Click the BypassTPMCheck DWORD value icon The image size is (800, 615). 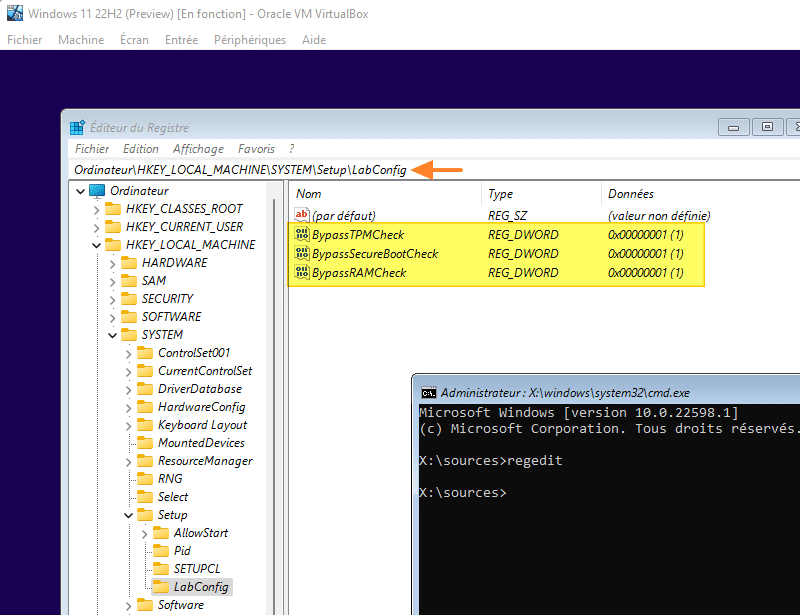tap(302, 235)
